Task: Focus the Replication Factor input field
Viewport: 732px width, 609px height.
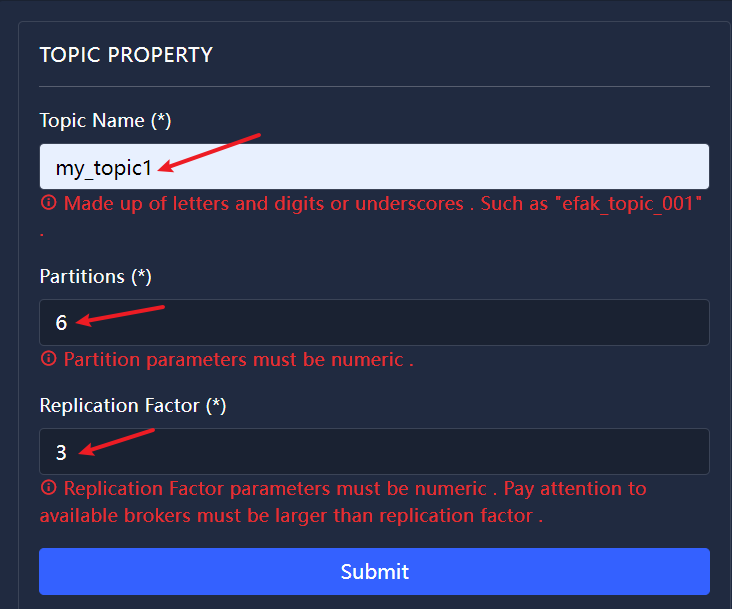Action: [x=374, y=452]
